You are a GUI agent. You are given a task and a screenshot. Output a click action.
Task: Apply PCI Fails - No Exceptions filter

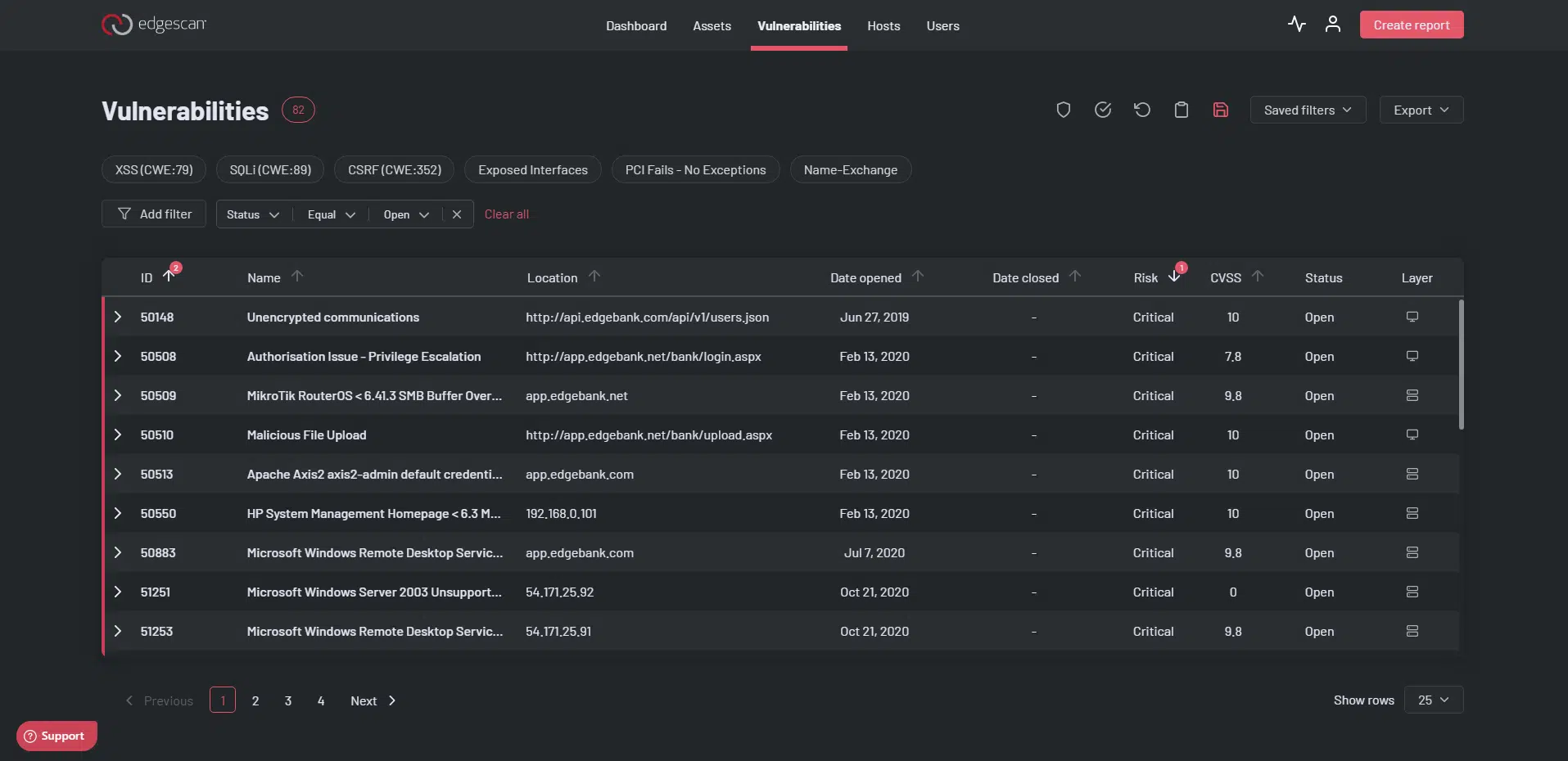[x=695, y=169]
